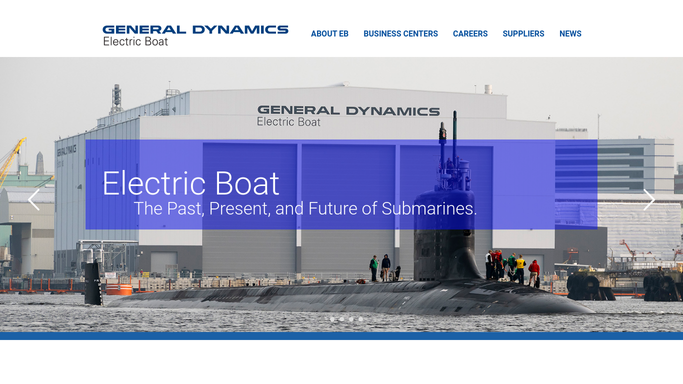Screen dimensions: 683x384
Task: Show the previous slide with left chevron
Action: pos(34,200)
